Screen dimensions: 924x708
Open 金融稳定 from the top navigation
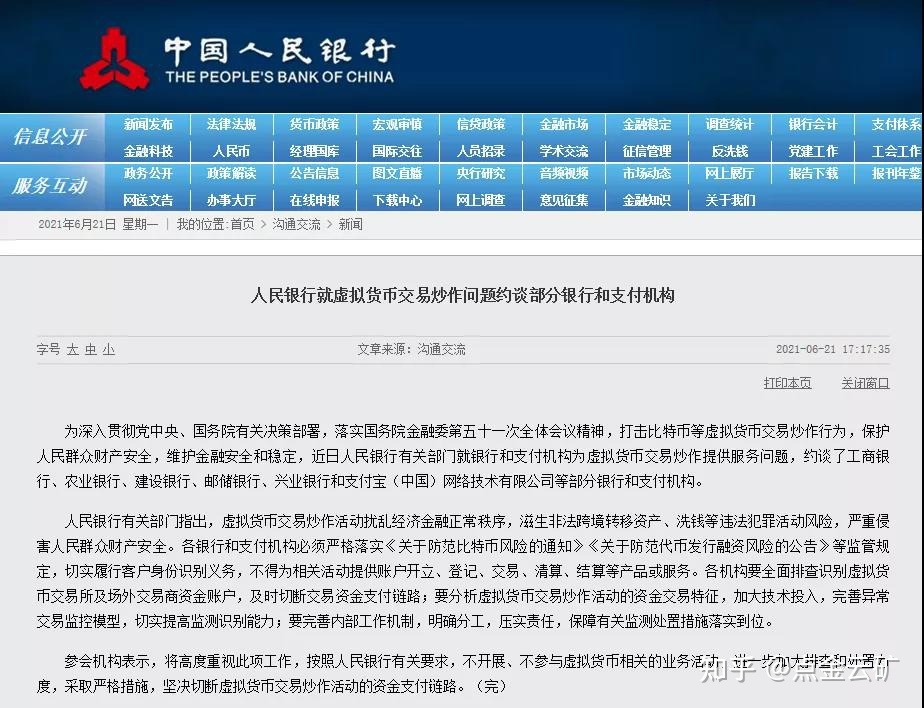[646, 124]
